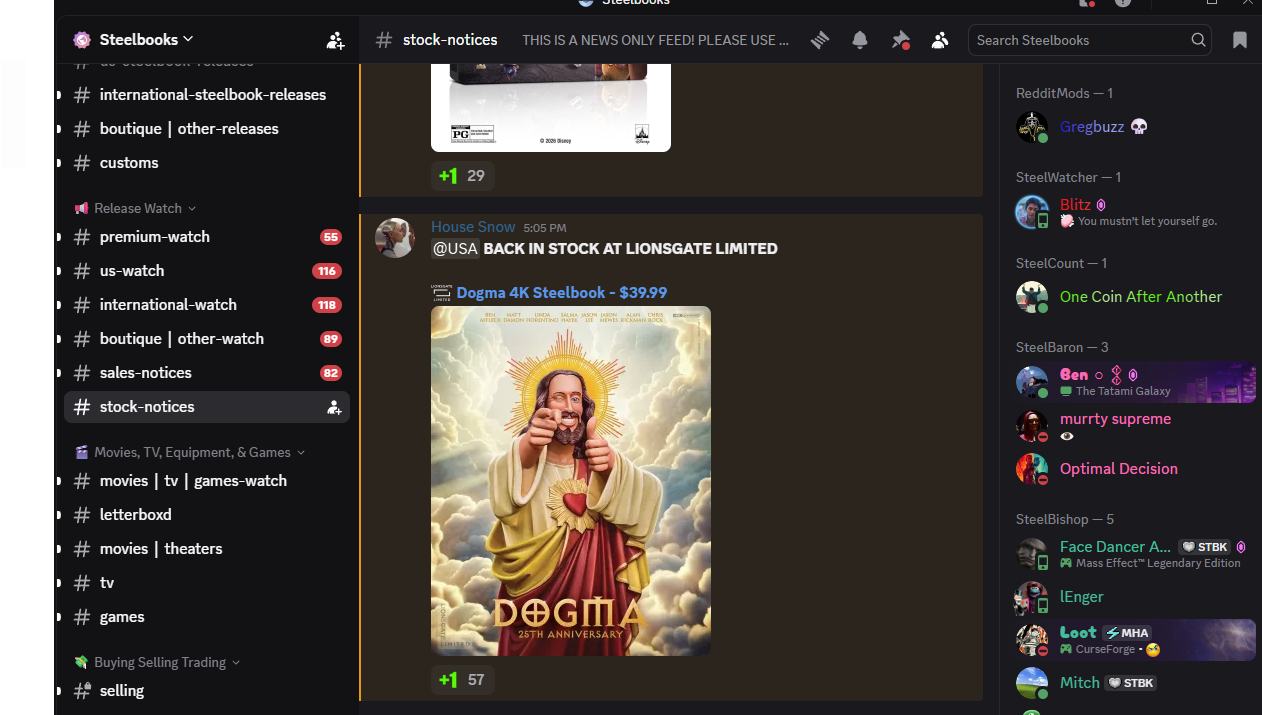Click the House Snow username
This screenshot has height=715, width=1262.
(473, 227)
